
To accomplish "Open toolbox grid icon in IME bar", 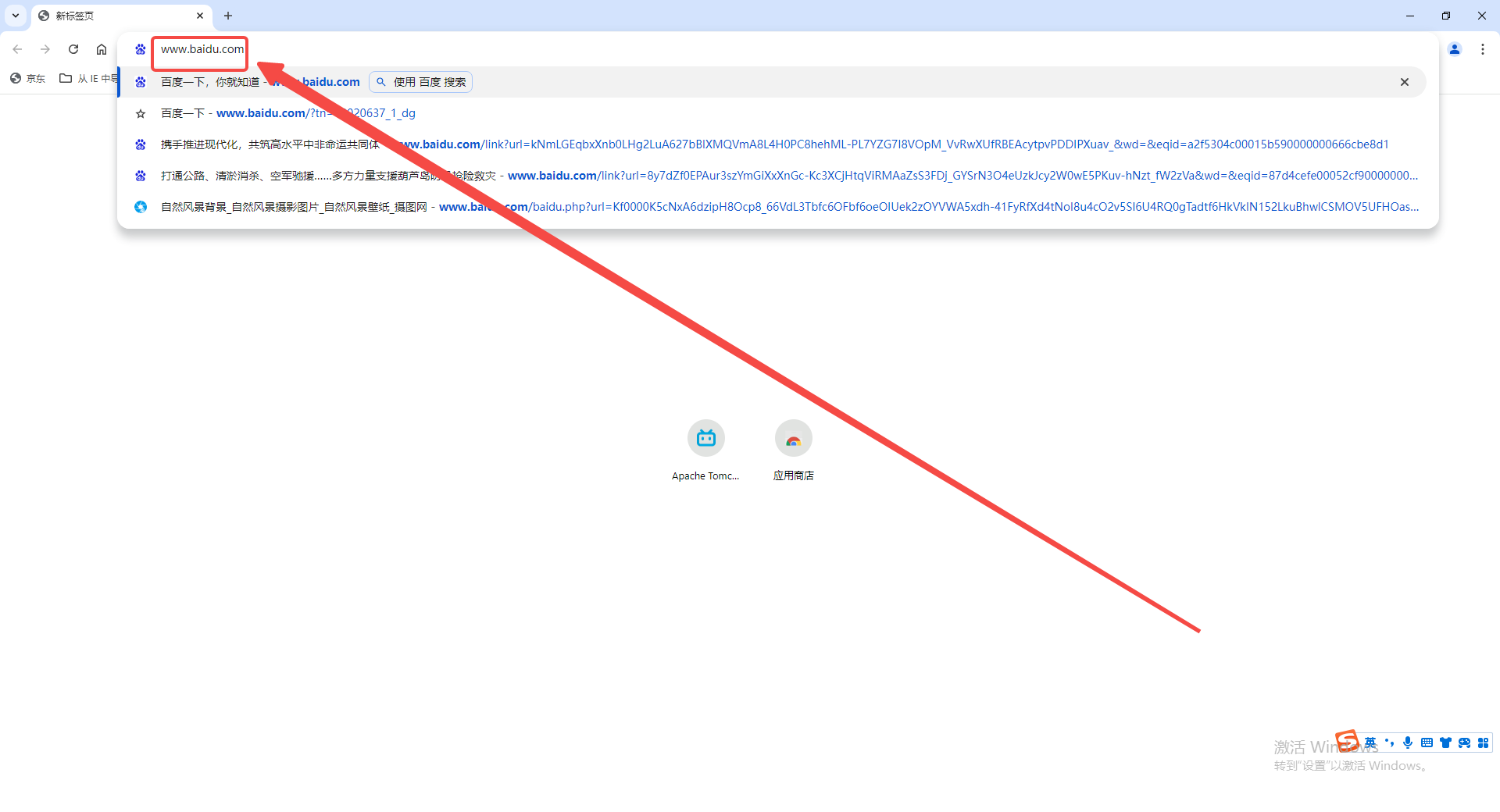I will 1483,743.
